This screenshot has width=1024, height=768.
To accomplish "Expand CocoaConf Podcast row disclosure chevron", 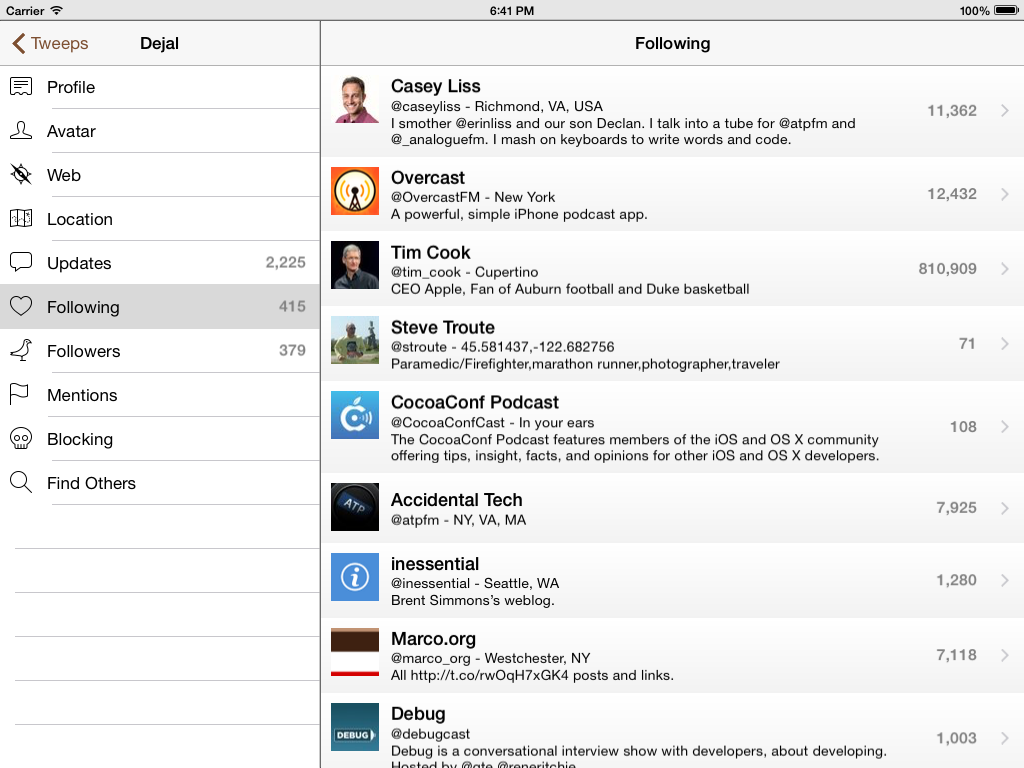I will click(1005, 426).
